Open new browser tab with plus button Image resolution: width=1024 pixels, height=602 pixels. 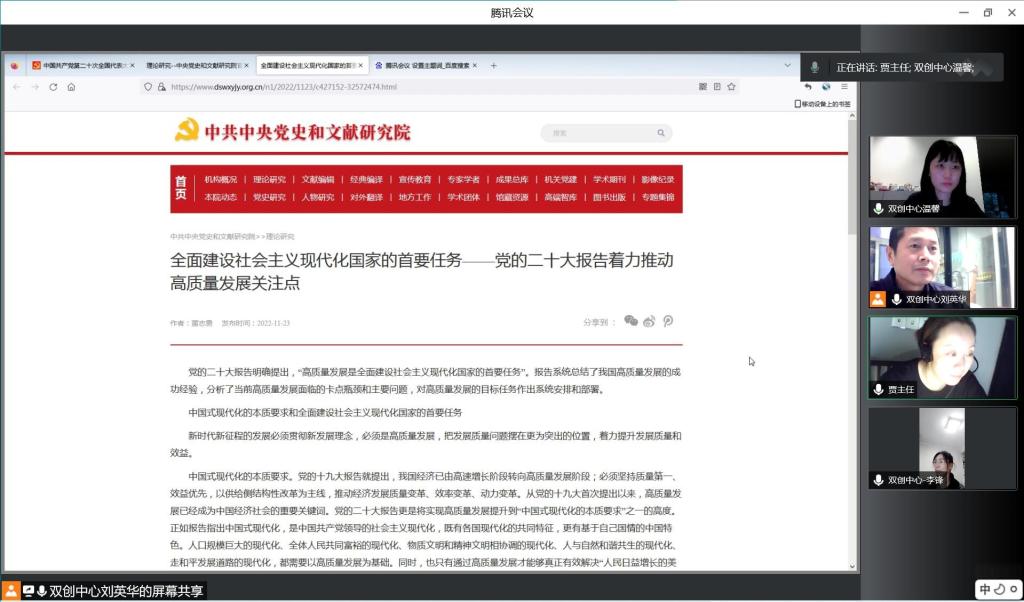(x=493, y=65)
